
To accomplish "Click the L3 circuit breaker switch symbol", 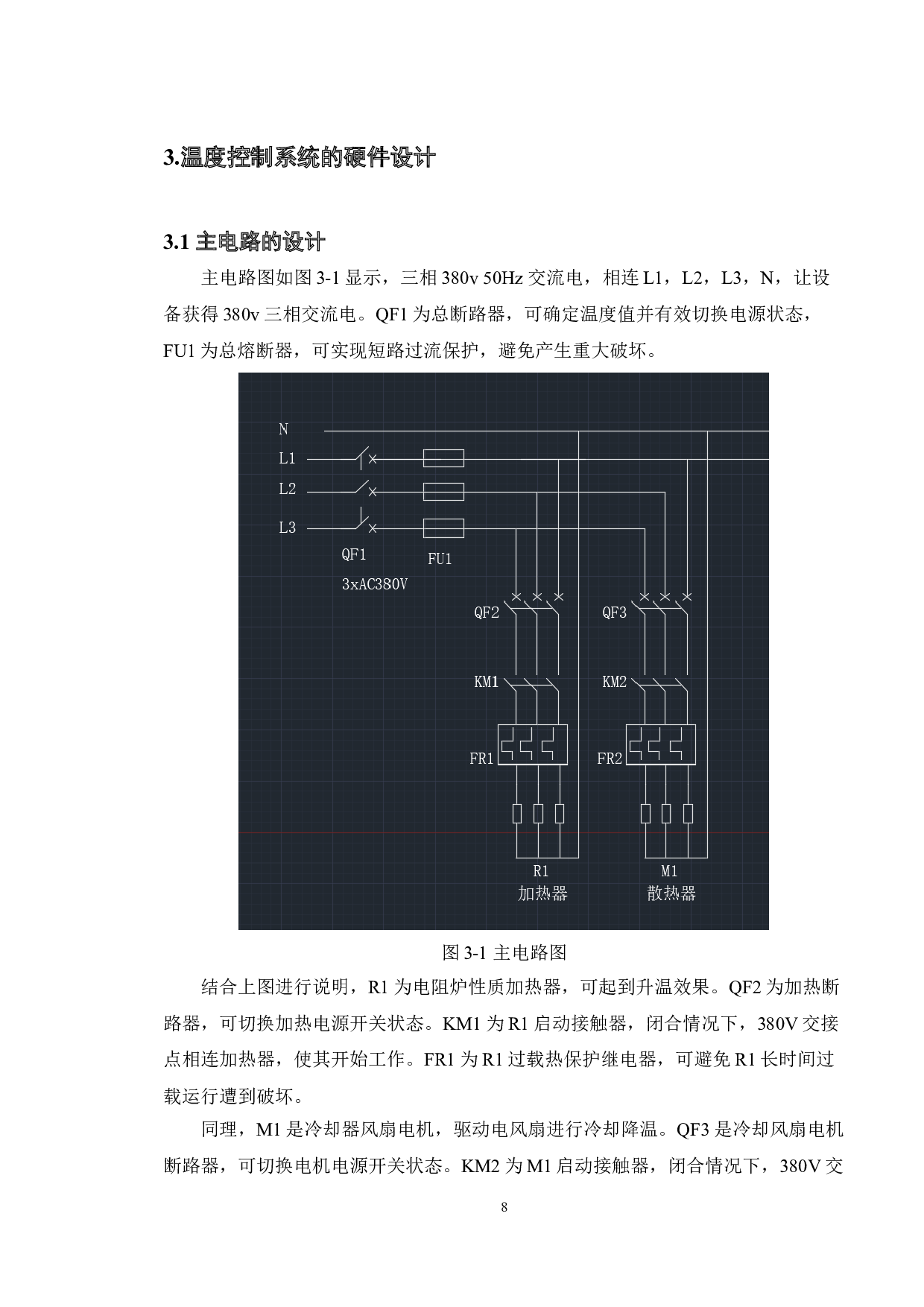I will [x=361, y=524].
